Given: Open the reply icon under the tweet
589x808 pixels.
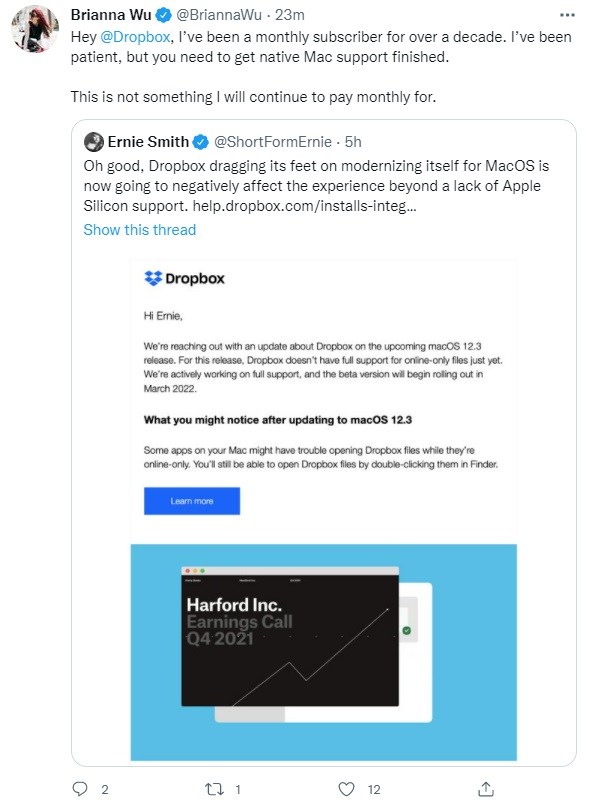Looking at the screenshot, I should 80,789.
